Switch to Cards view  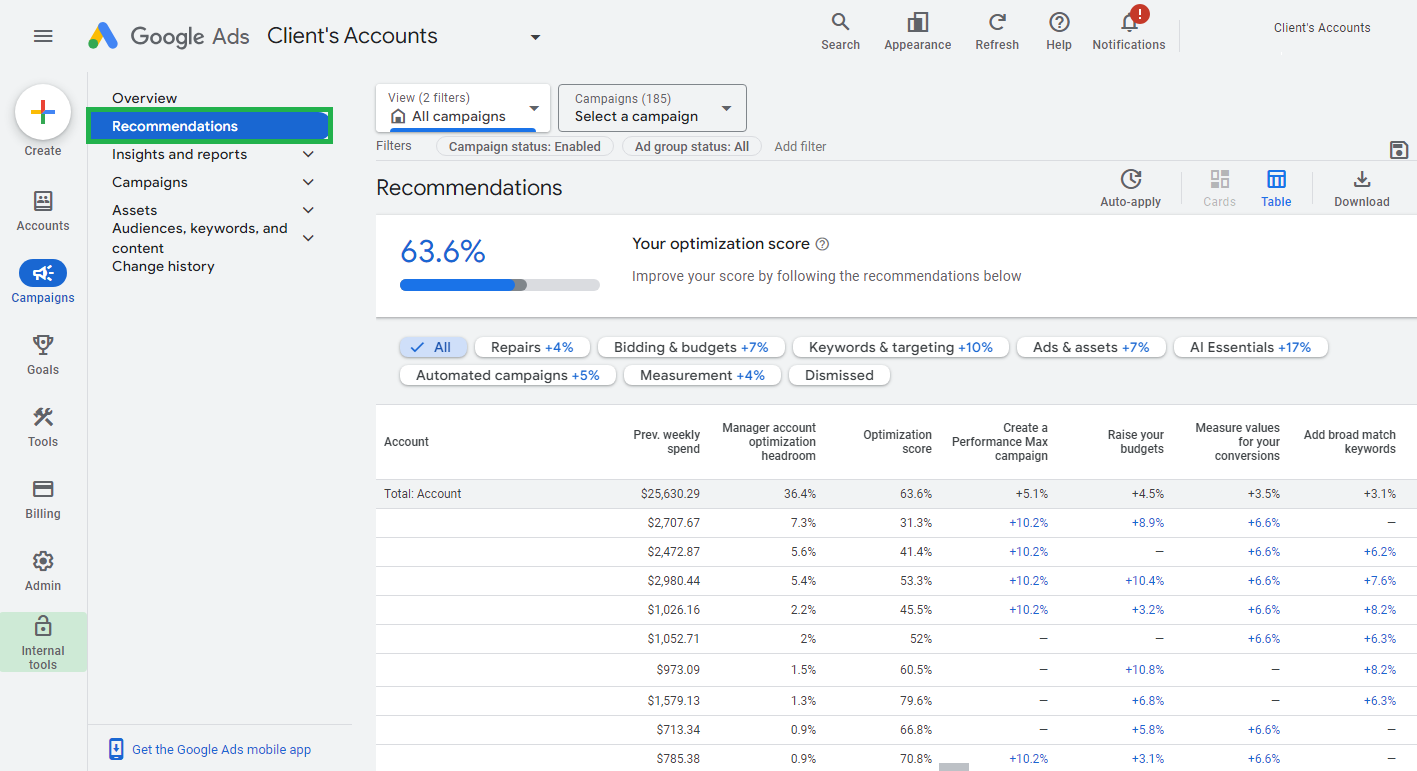click(x=1219, y=187)
